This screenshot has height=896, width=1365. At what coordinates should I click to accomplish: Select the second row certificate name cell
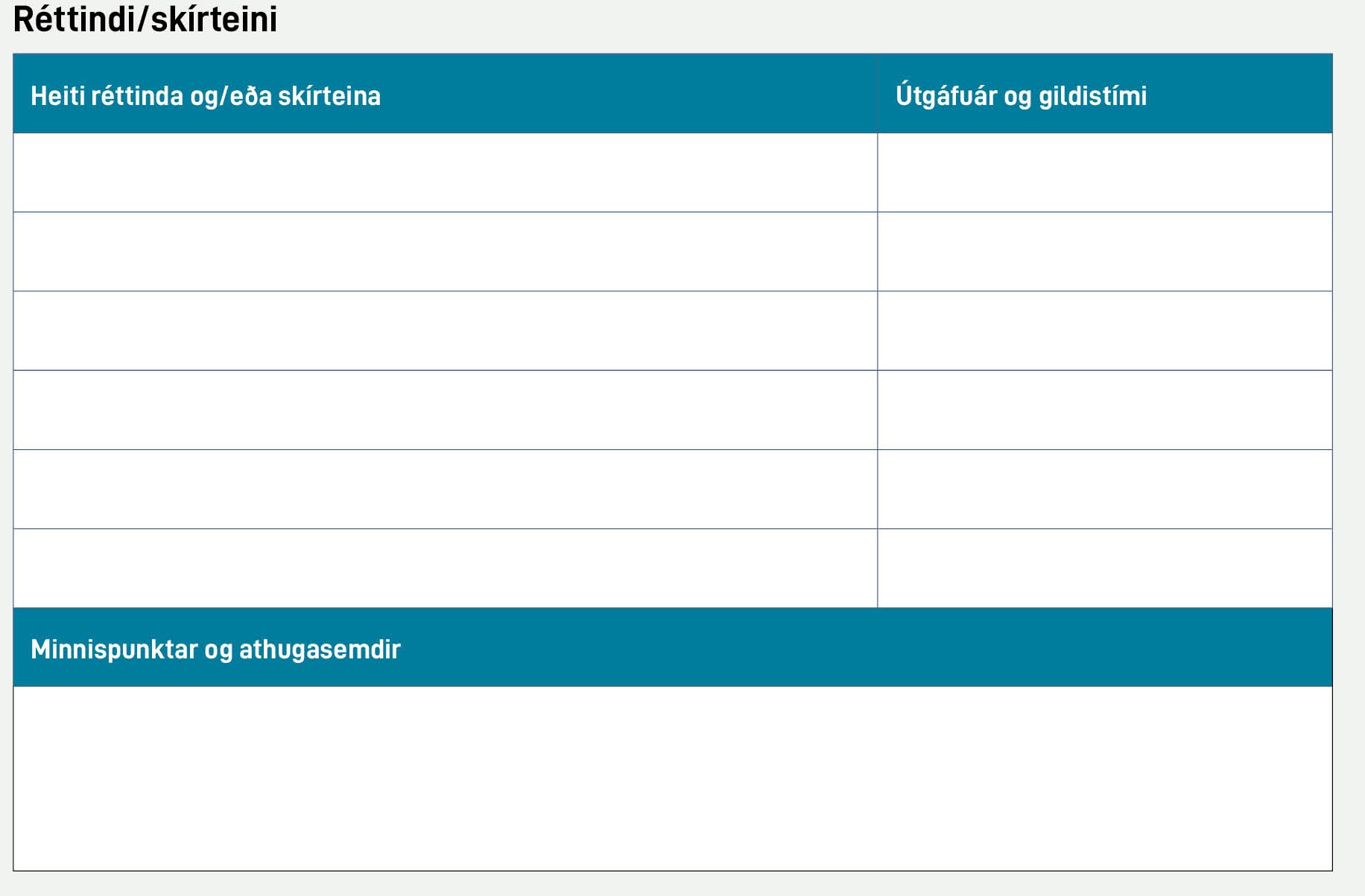(445, 252)
